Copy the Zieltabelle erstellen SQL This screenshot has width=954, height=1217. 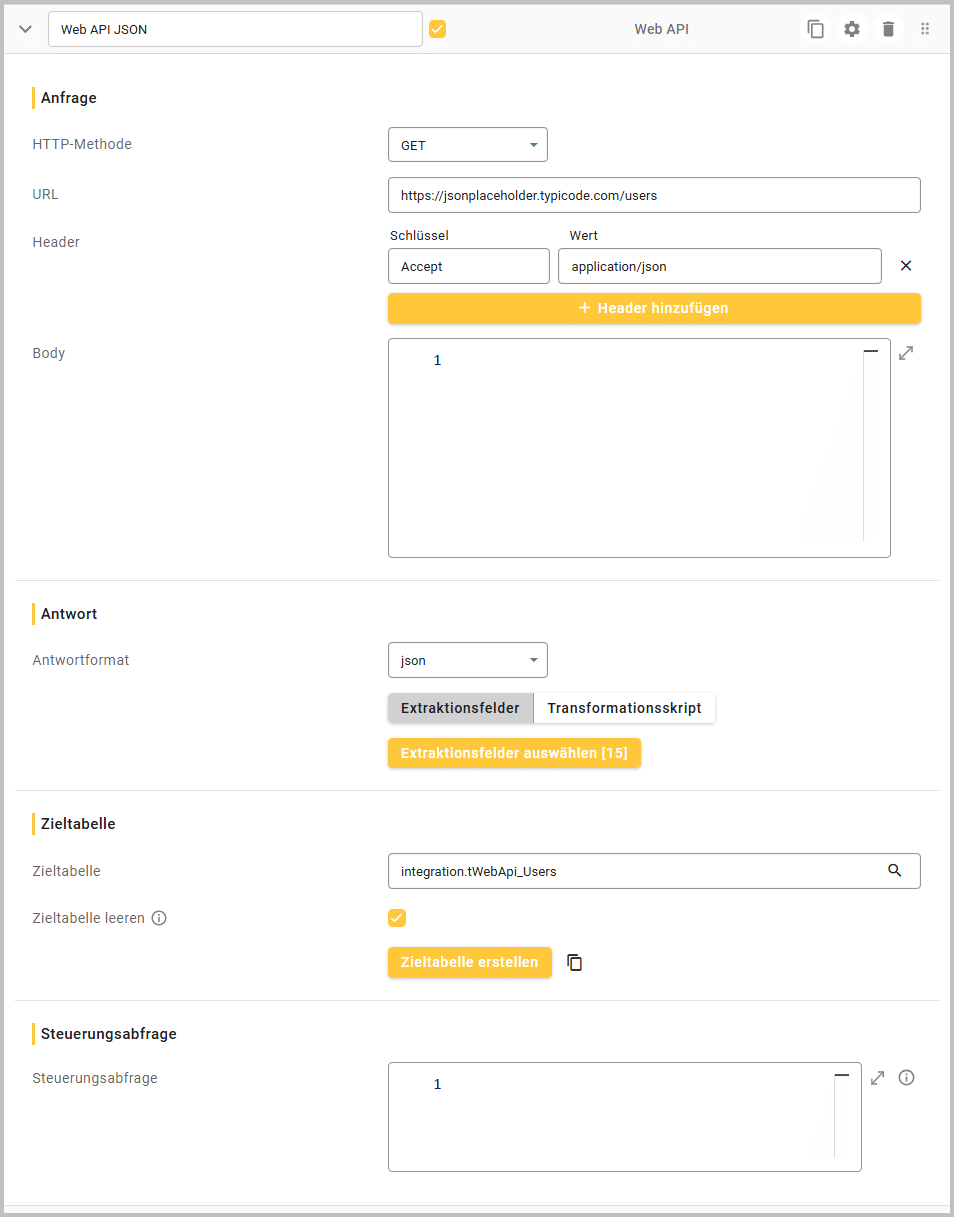[574, 962]
